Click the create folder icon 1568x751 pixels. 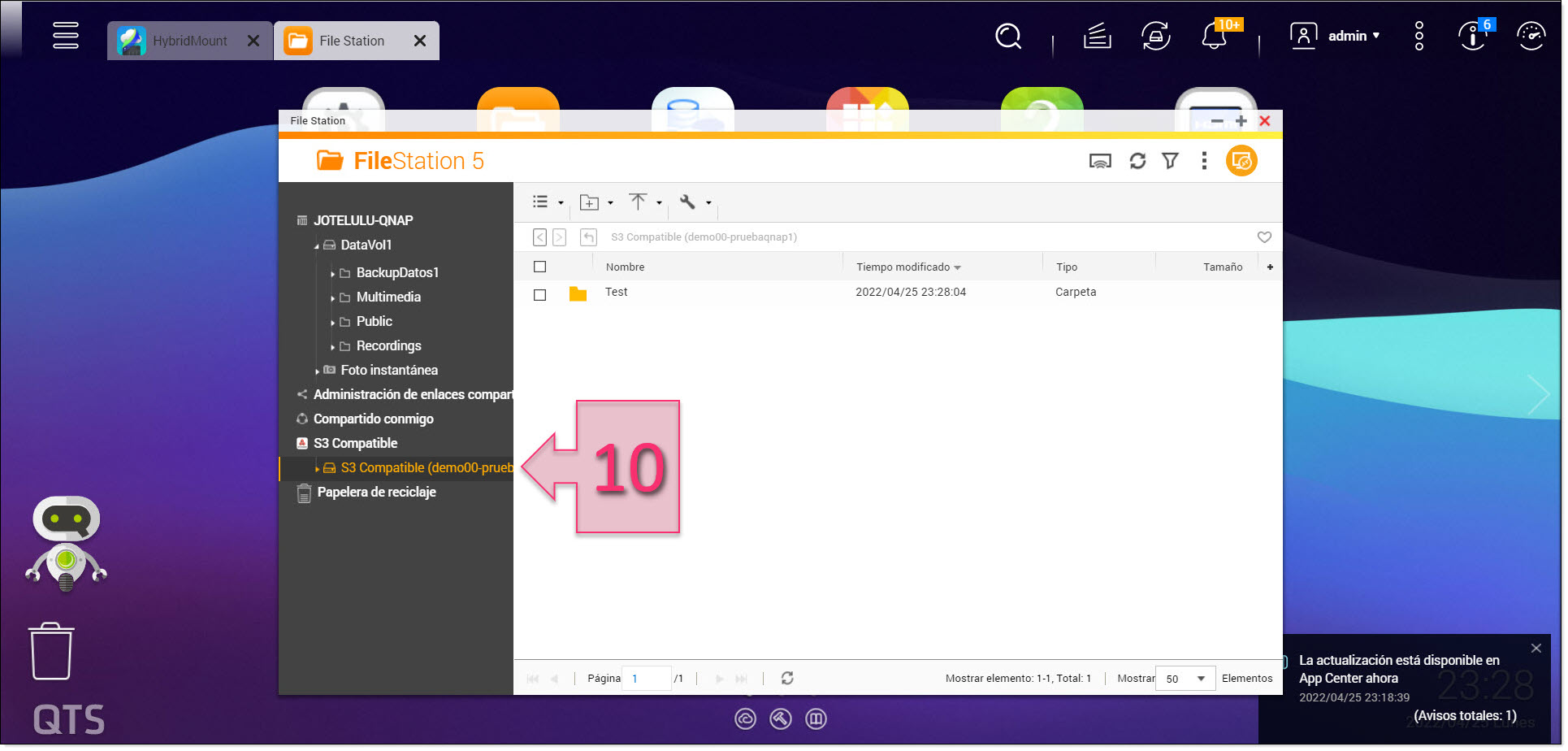pos(591,202)
